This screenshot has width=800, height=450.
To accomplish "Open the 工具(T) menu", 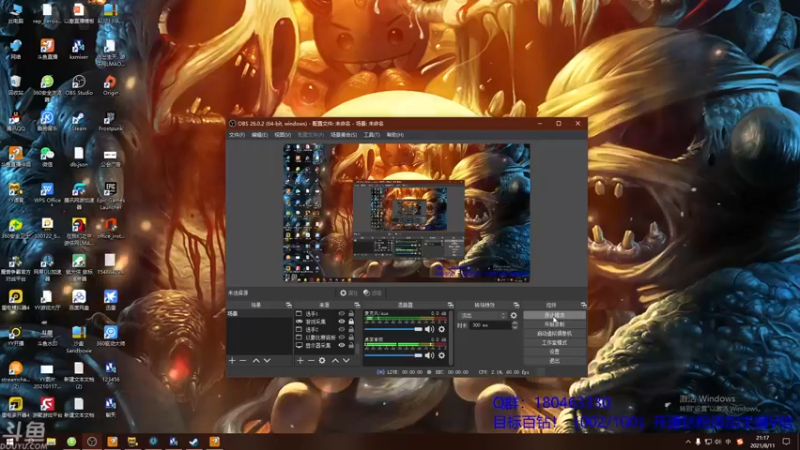I will click(x=371, y=135).
